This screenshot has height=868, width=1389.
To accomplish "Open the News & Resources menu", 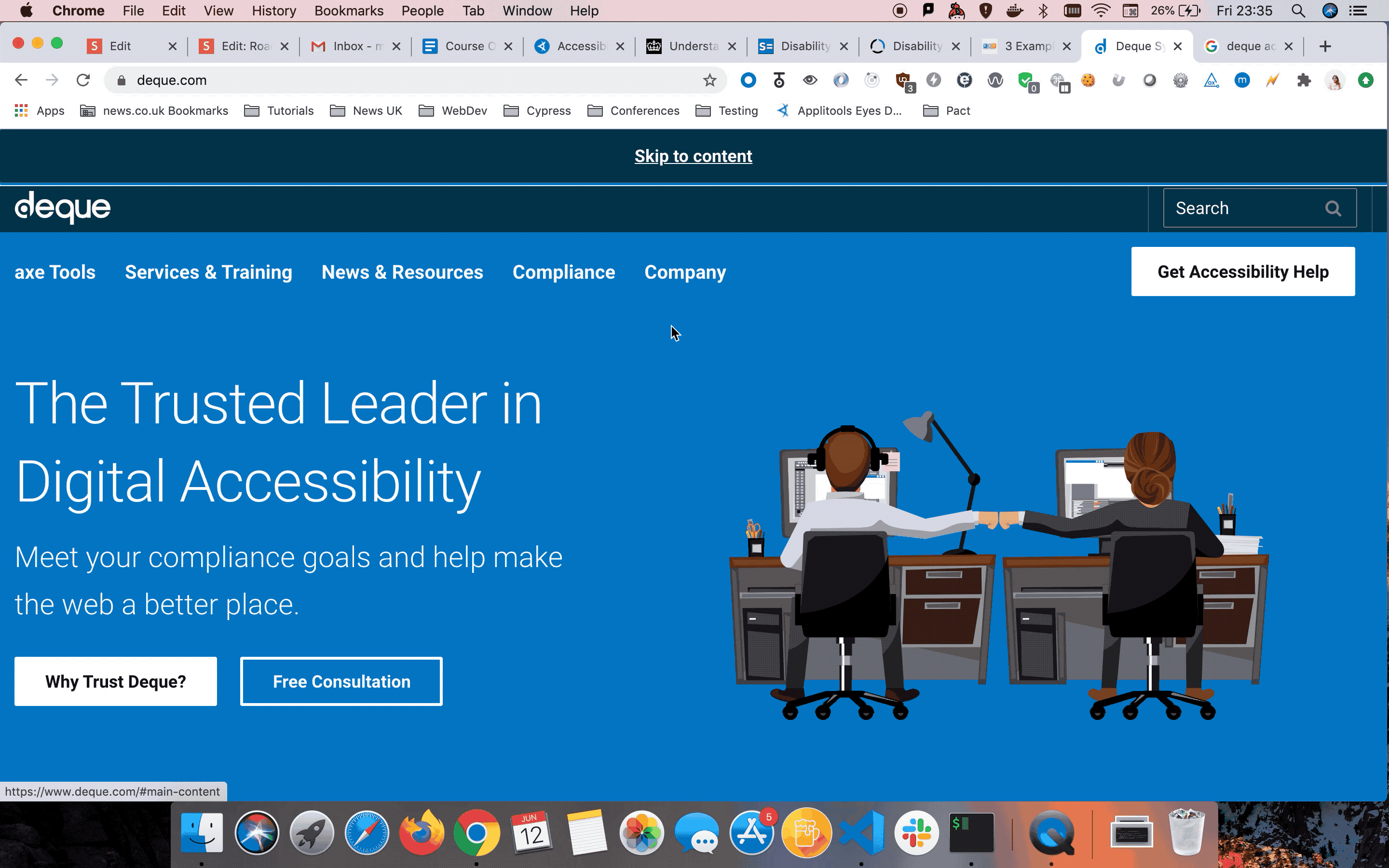I will (x=402, y=272).
